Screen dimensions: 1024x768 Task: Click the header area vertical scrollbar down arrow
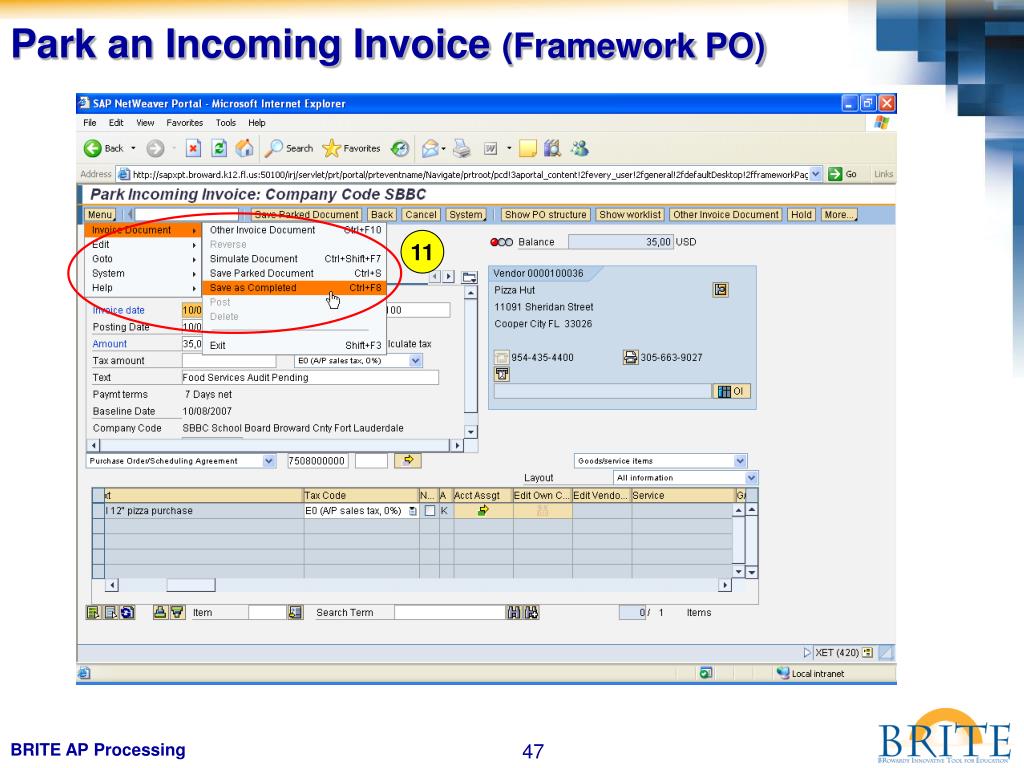click(471, 432)
